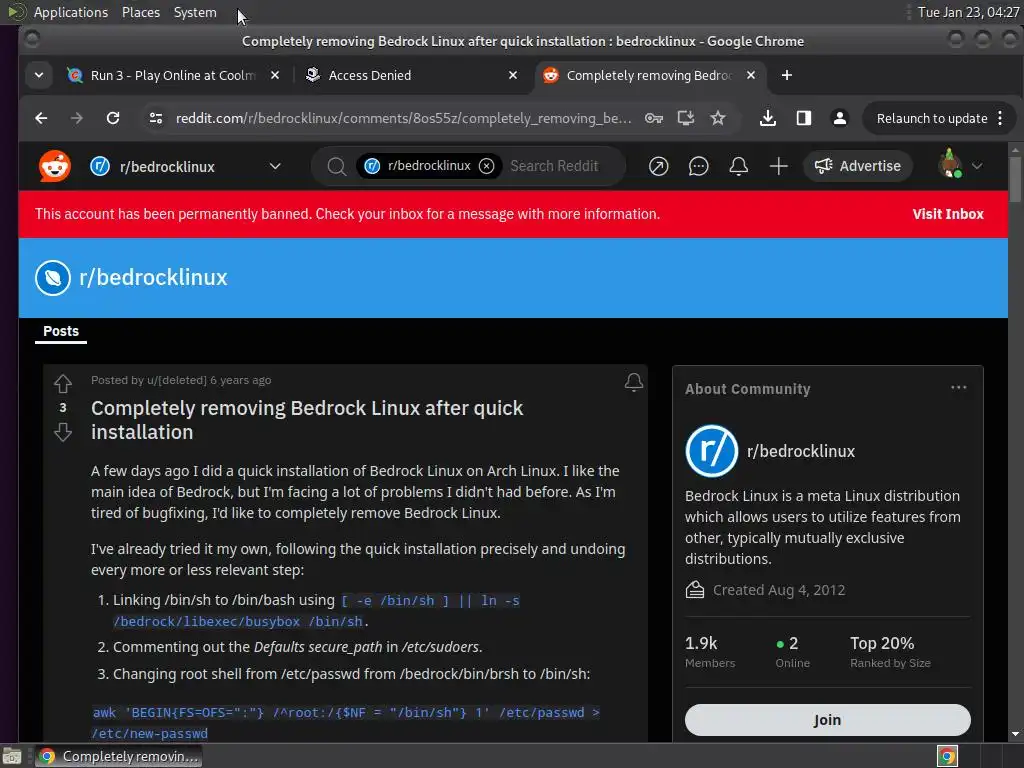Viewport: 1024px width, 768px height.
Task: Open r/bedrocklinux link in blue banner
Action: [153, 278]
